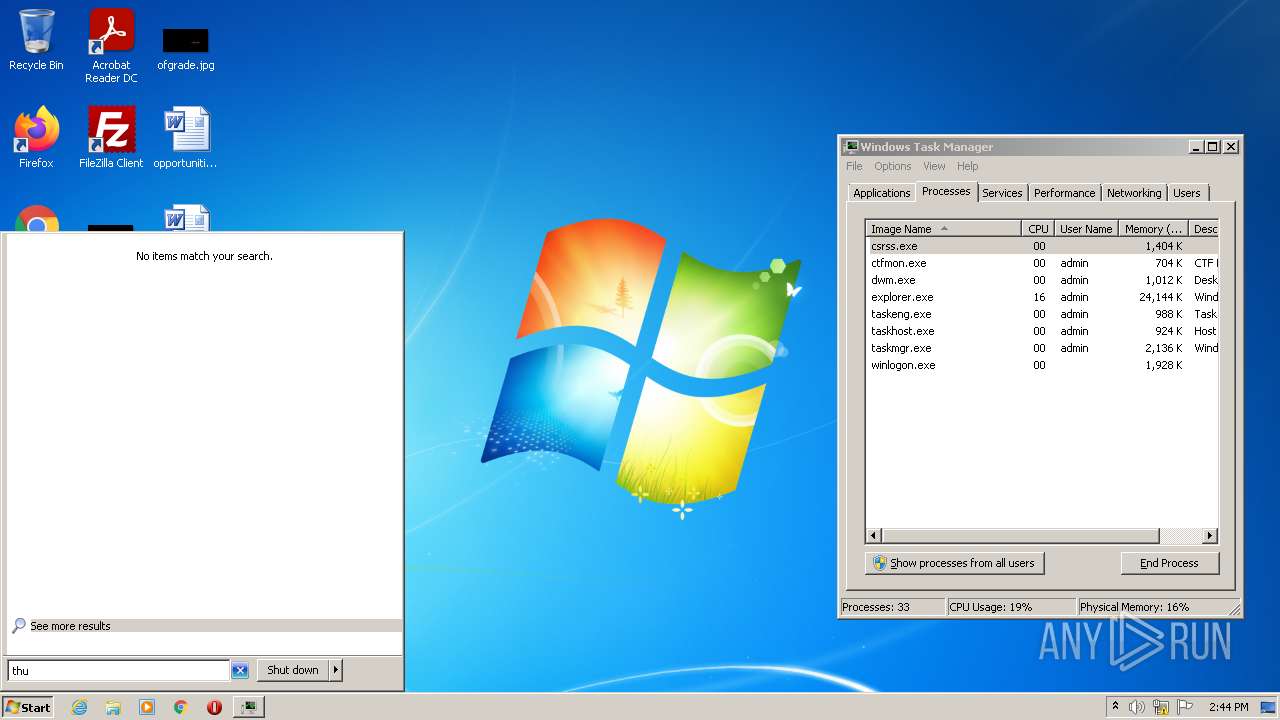1280x720 pixels.
Task: Select the csrss.exe process row
Action: pyautogui.click(x=1042, y=246)
